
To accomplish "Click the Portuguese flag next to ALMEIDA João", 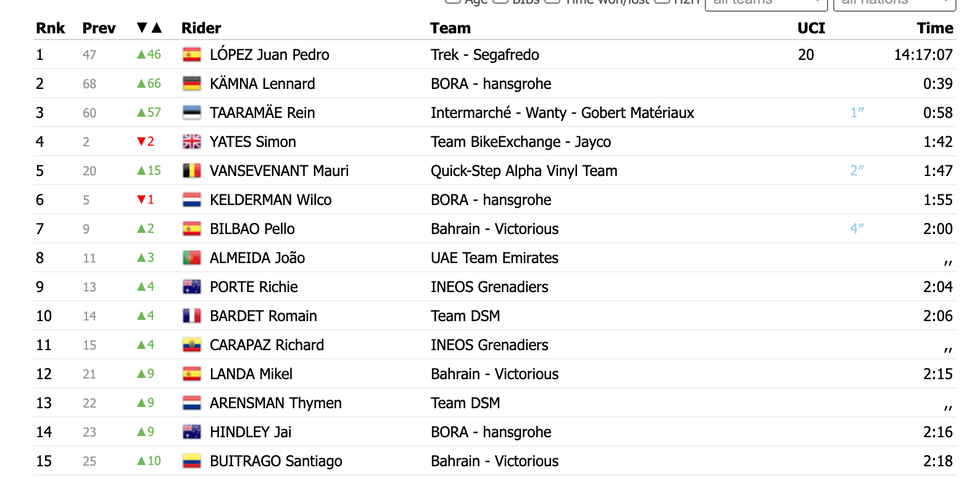I will 192,257.
